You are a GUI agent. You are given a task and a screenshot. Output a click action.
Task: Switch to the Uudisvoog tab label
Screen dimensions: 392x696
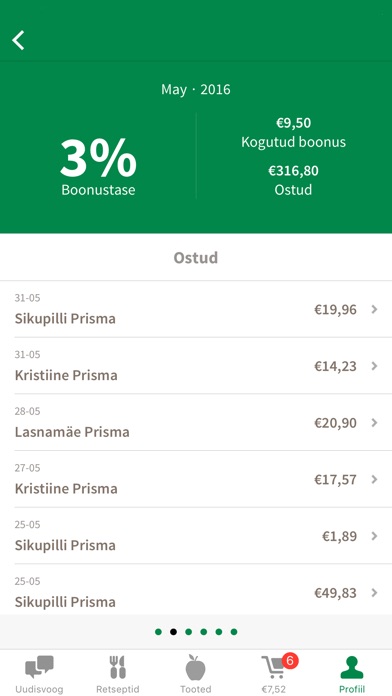click(x=39, y=689)
